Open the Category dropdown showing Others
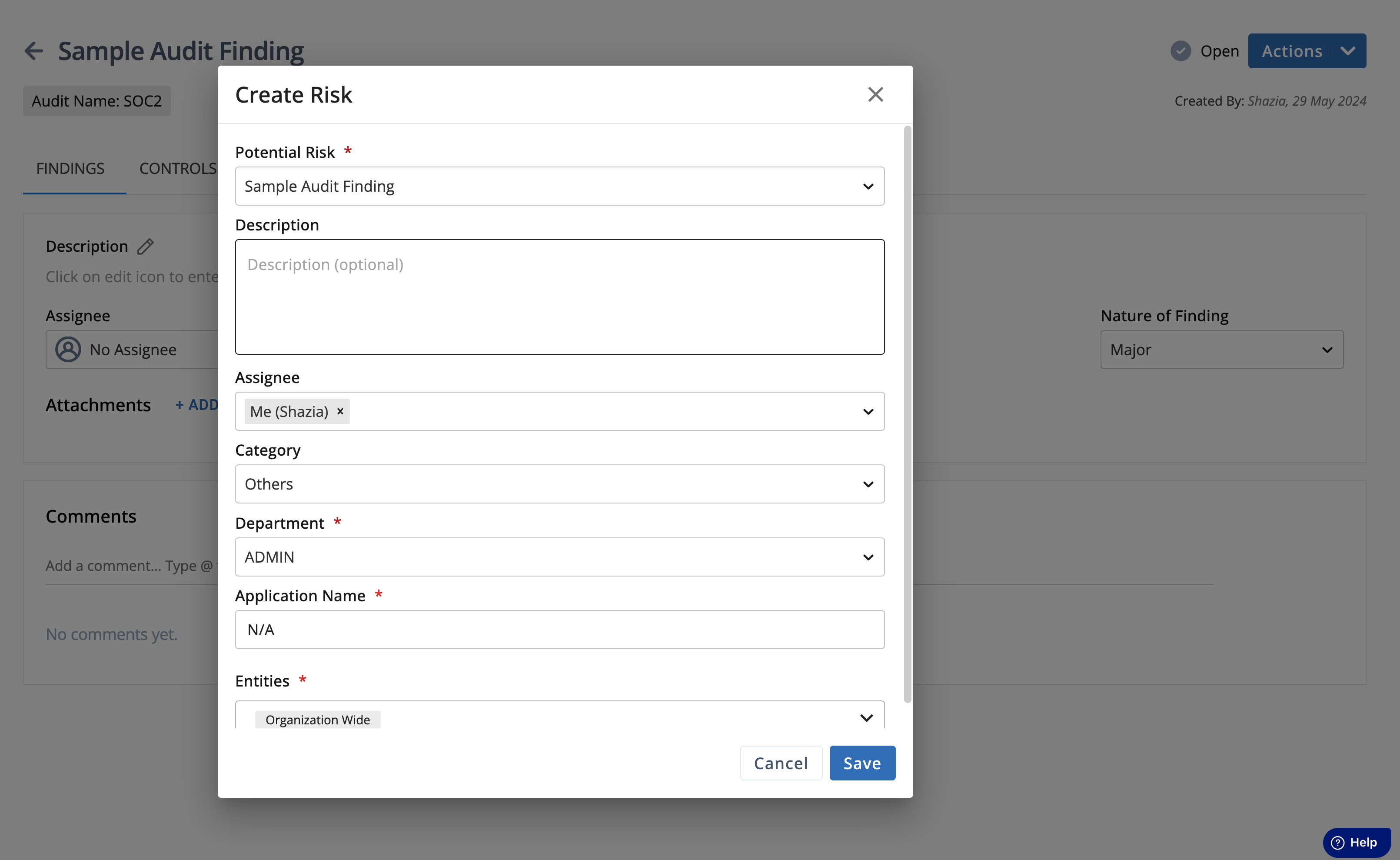Image resolution: width=1400 pixels, height=860 pixels. click(559, 484)
